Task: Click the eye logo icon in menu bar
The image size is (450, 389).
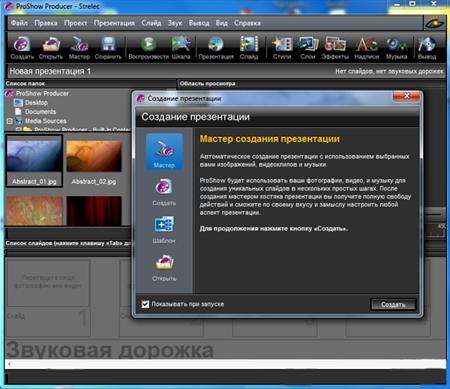Action: click(435, 23)
